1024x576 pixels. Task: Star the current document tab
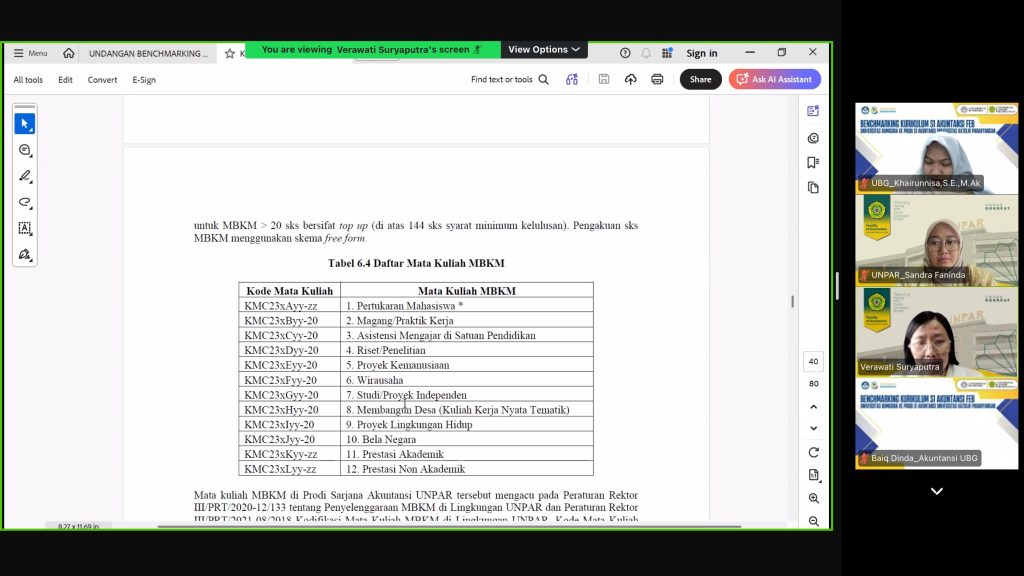point(229,54)
